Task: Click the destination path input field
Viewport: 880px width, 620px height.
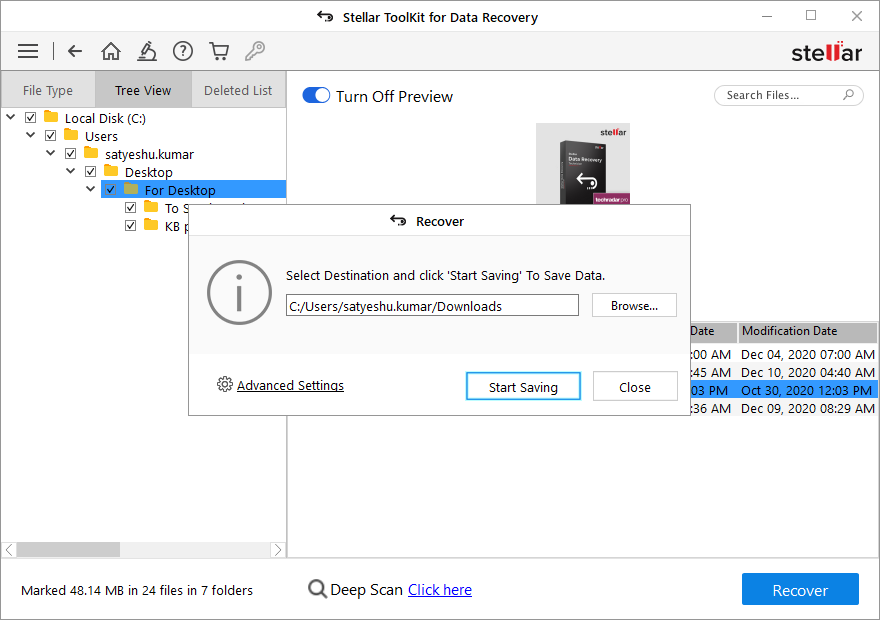Action: 432,306
